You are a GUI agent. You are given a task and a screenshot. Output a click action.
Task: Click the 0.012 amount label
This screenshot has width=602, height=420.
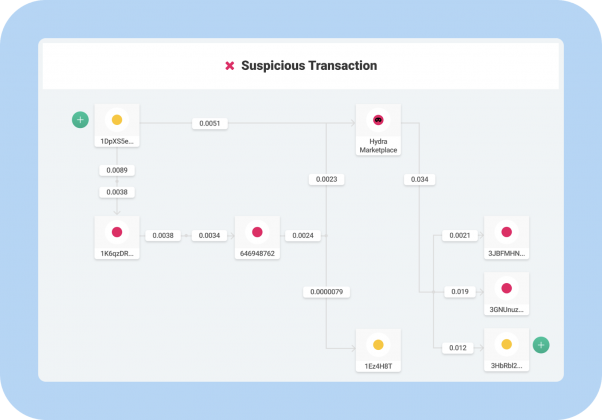click(458, 348)
